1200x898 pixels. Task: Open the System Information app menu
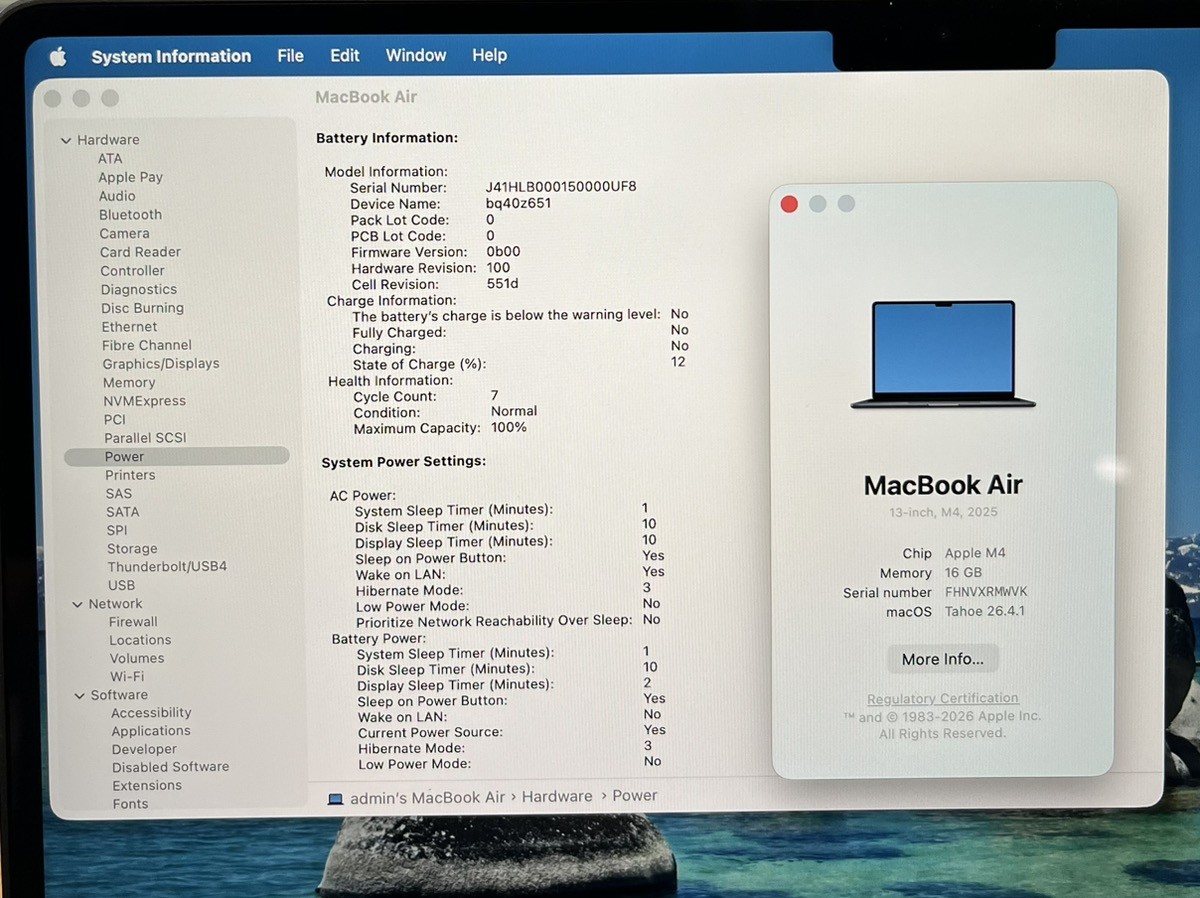point(171,57)
